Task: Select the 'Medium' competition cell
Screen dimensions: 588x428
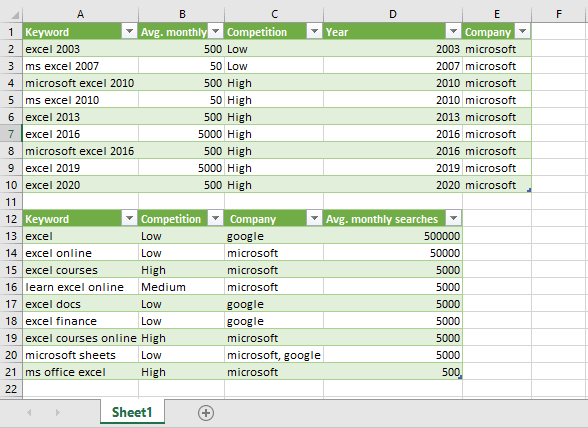Action: coord(182,287)
